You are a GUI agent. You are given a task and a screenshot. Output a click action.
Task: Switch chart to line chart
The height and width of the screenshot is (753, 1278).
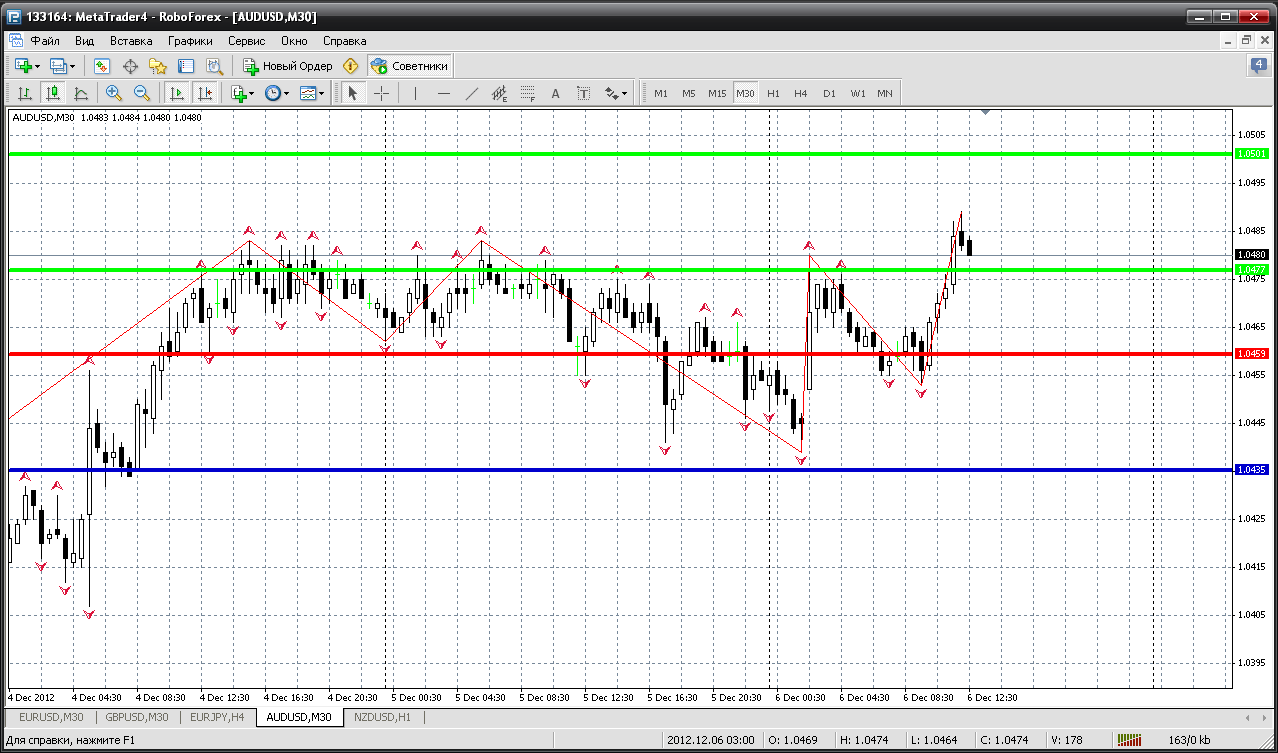click(81, 93)
